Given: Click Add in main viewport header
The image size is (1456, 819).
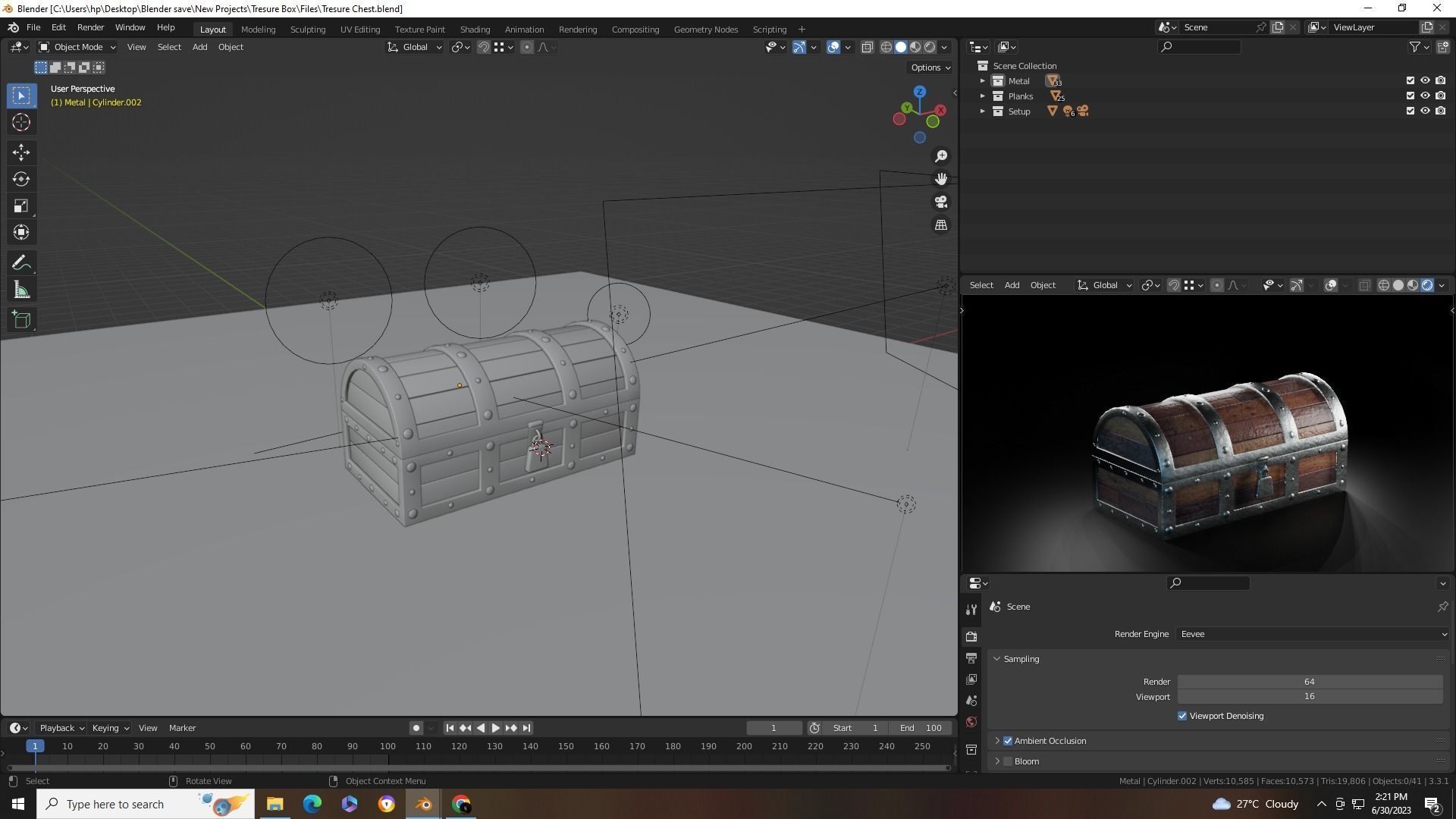Looking at the screenshot, I should coord(199,47).
